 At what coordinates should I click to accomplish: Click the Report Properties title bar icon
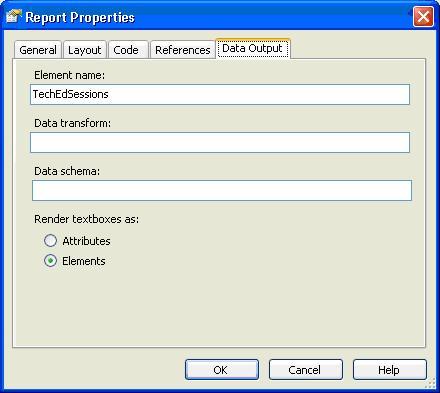[14, 16]
